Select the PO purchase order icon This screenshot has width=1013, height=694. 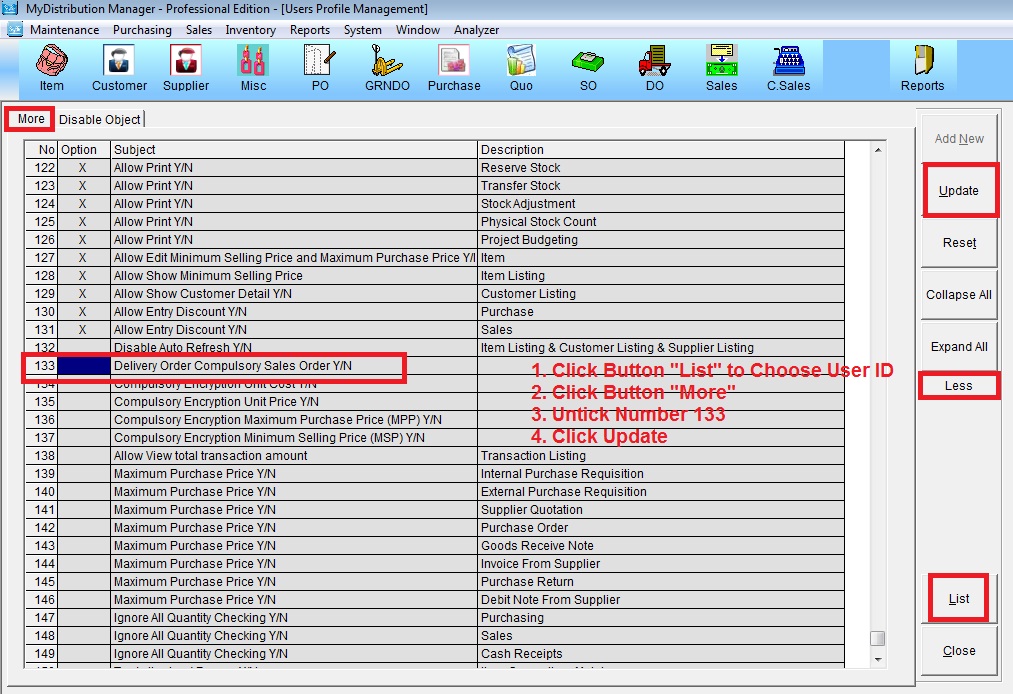point(319,68)
